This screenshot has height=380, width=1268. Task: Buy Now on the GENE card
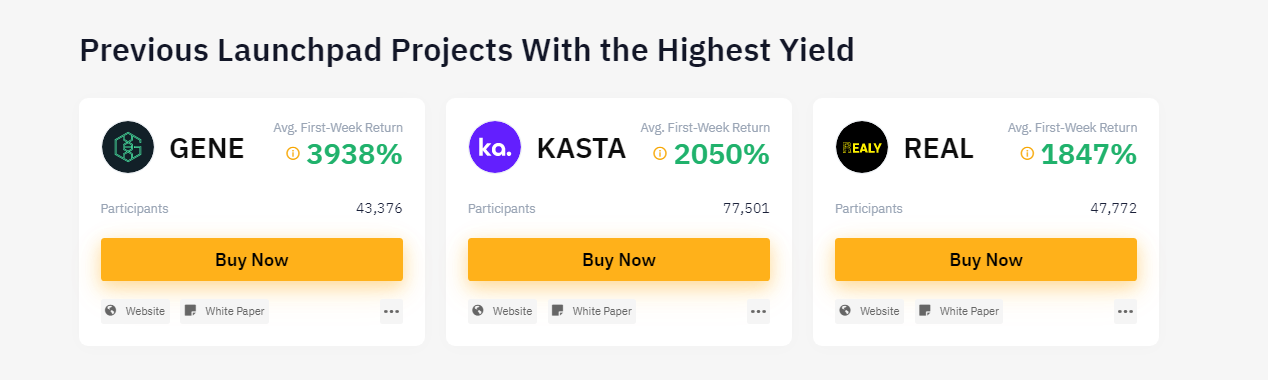click(252, 260)
